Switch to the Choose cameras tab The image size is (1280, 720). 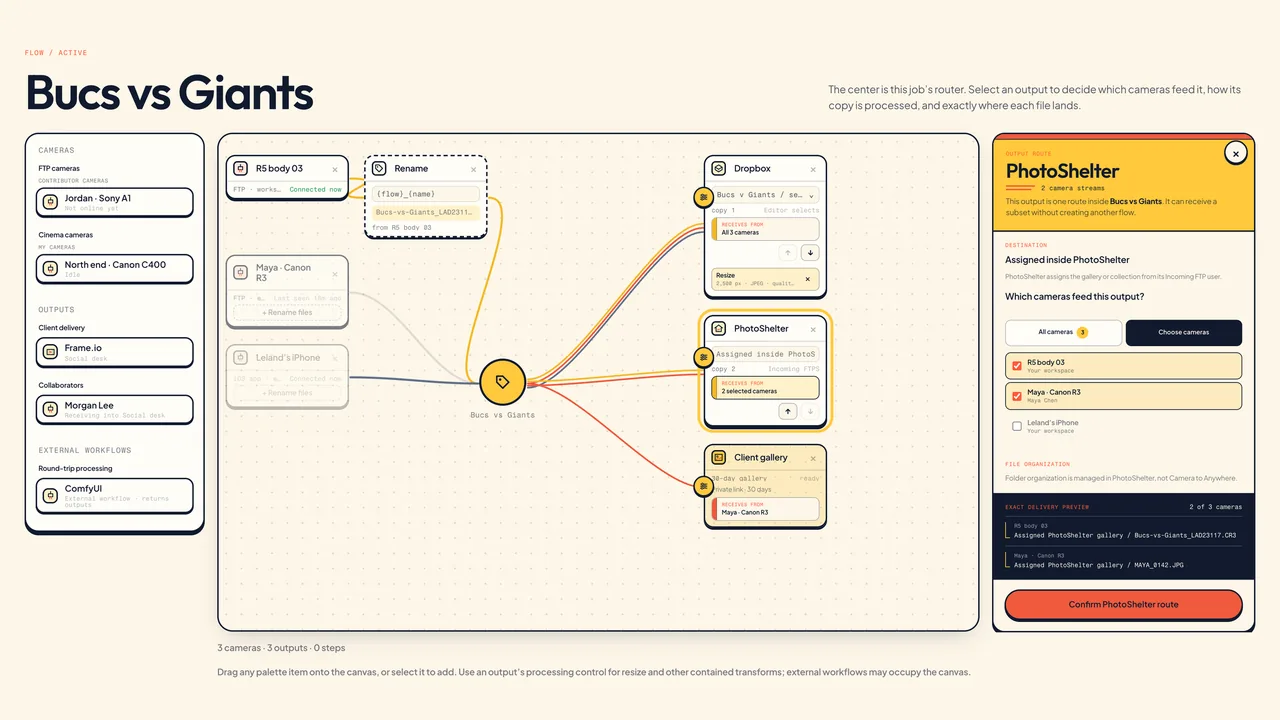1184,333
